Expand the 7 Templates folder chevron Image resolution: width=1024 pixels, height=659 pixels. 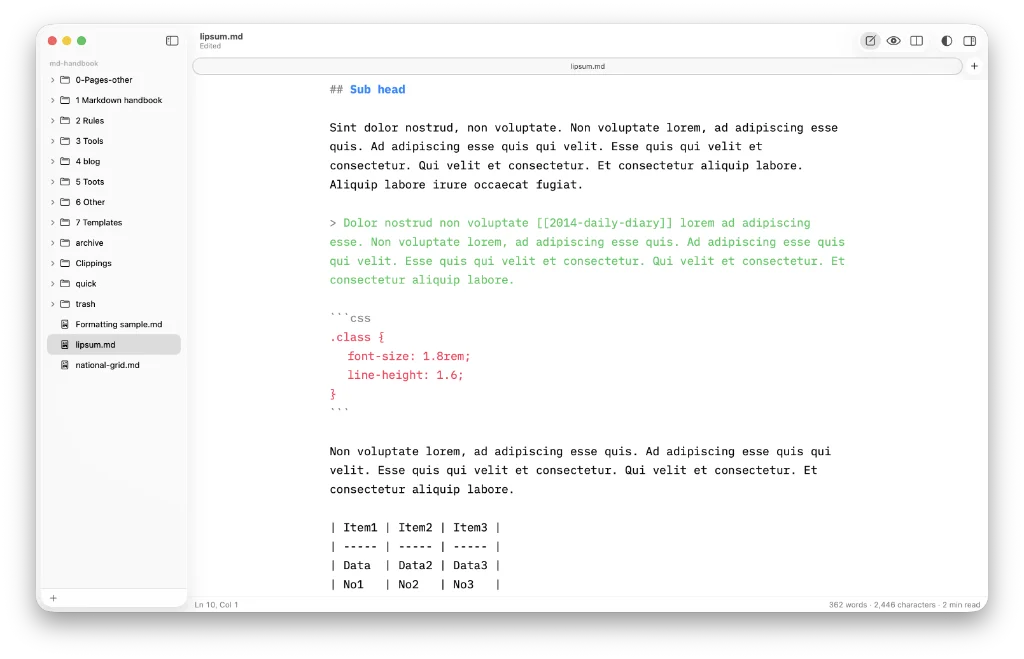pos(52,223)
